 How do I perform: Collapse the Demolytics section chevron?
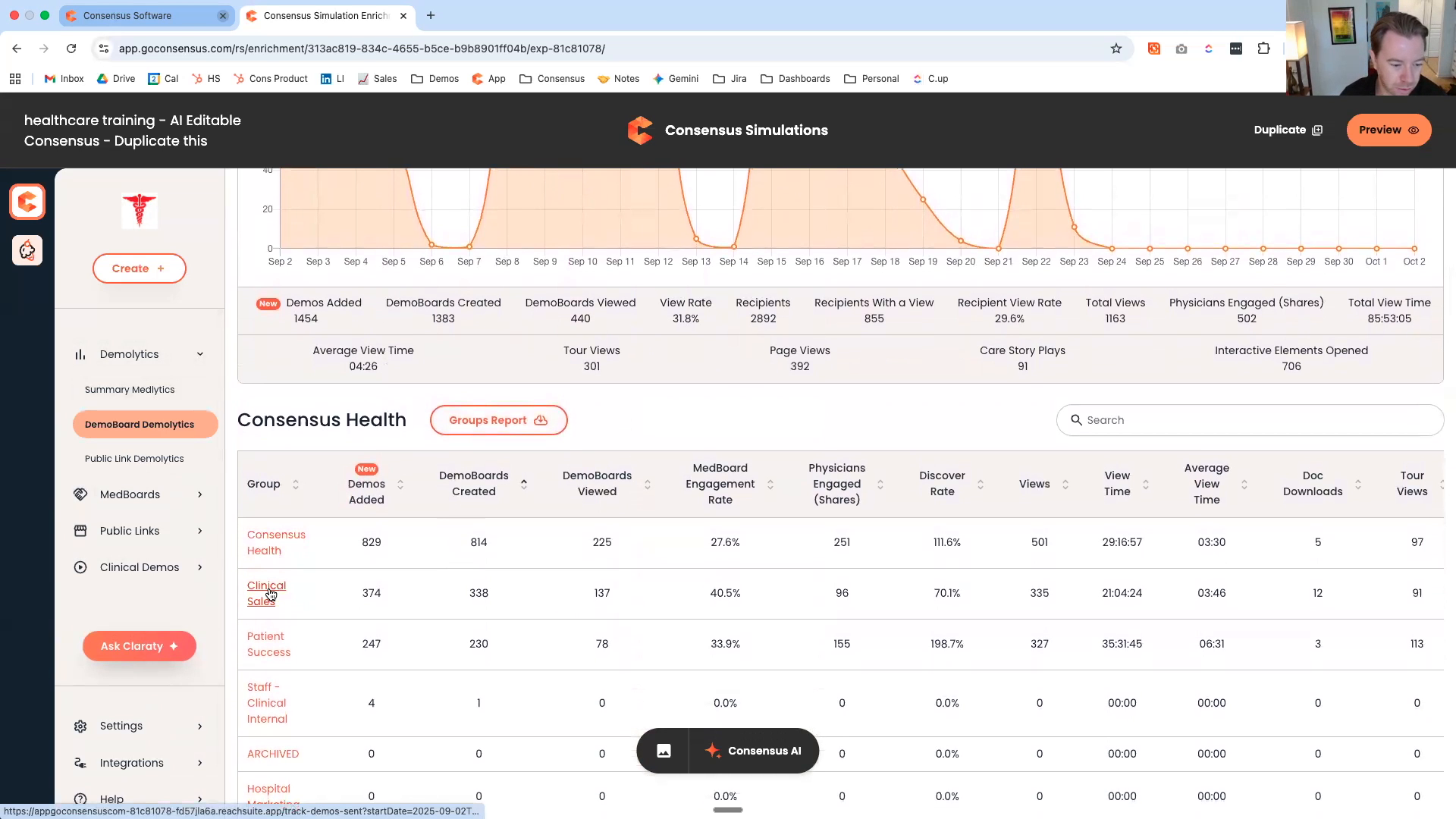point(200,354)
